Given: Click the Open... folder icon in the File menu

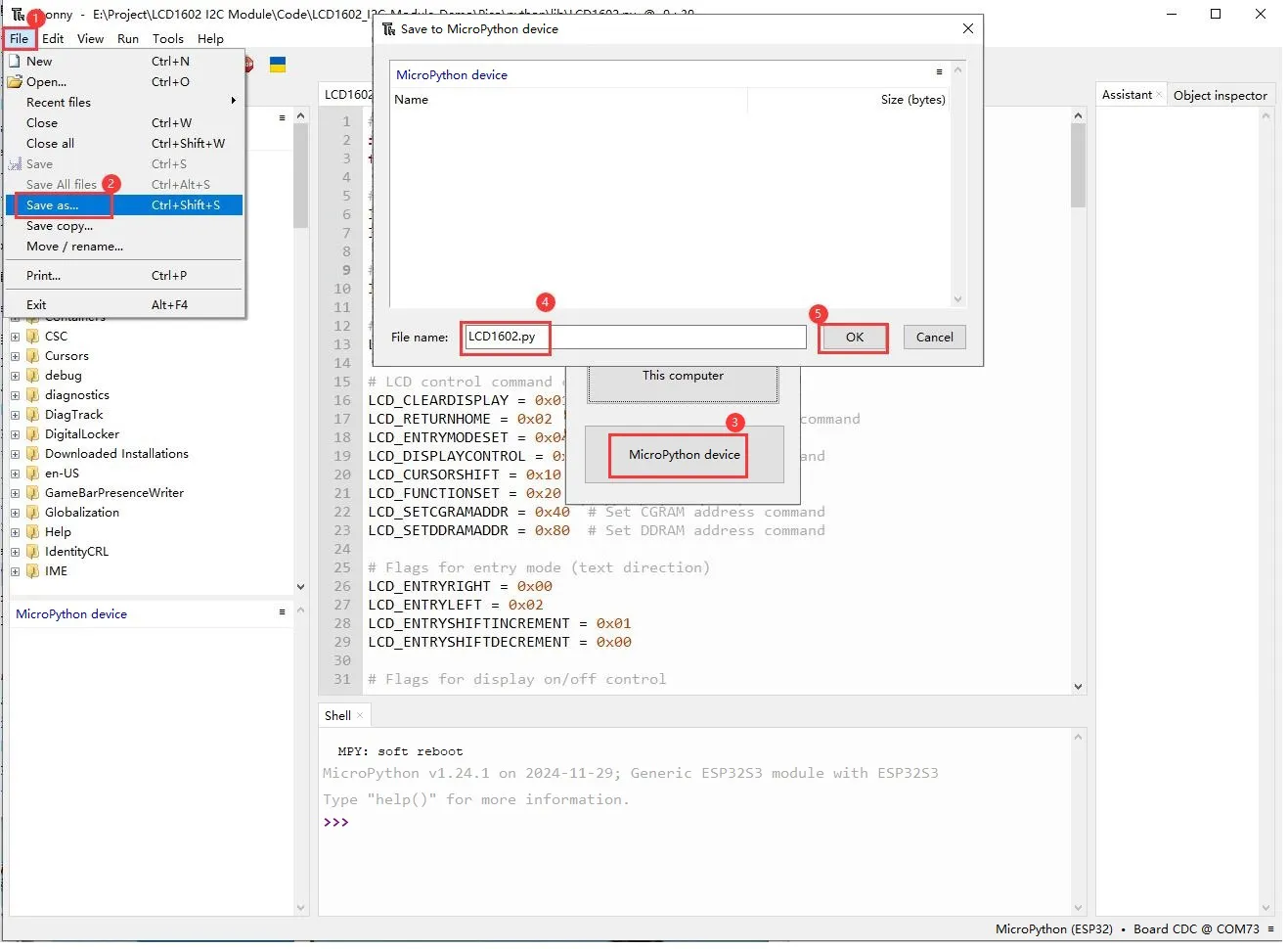Looking at the screenshot, I should 15,82.
